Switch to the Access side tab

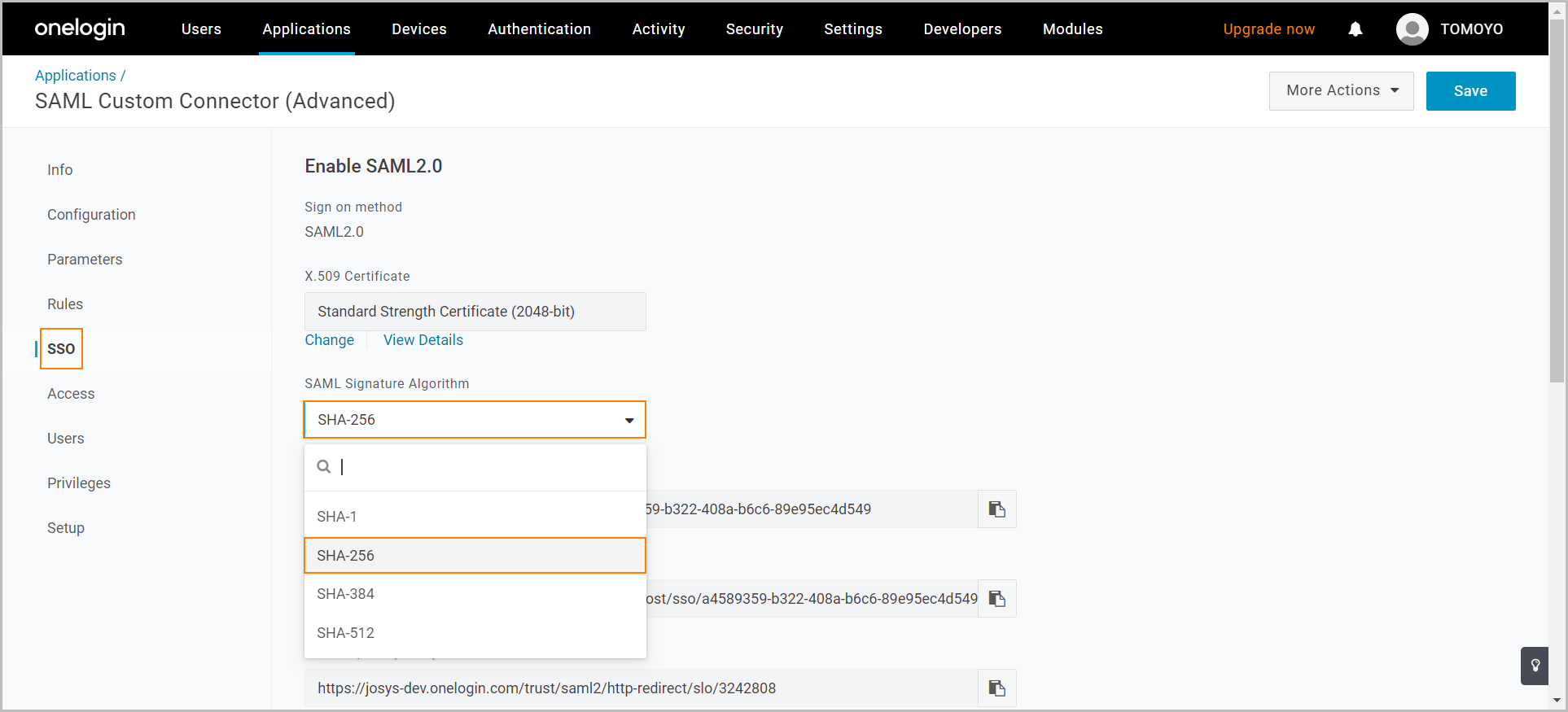click(71, 394)
